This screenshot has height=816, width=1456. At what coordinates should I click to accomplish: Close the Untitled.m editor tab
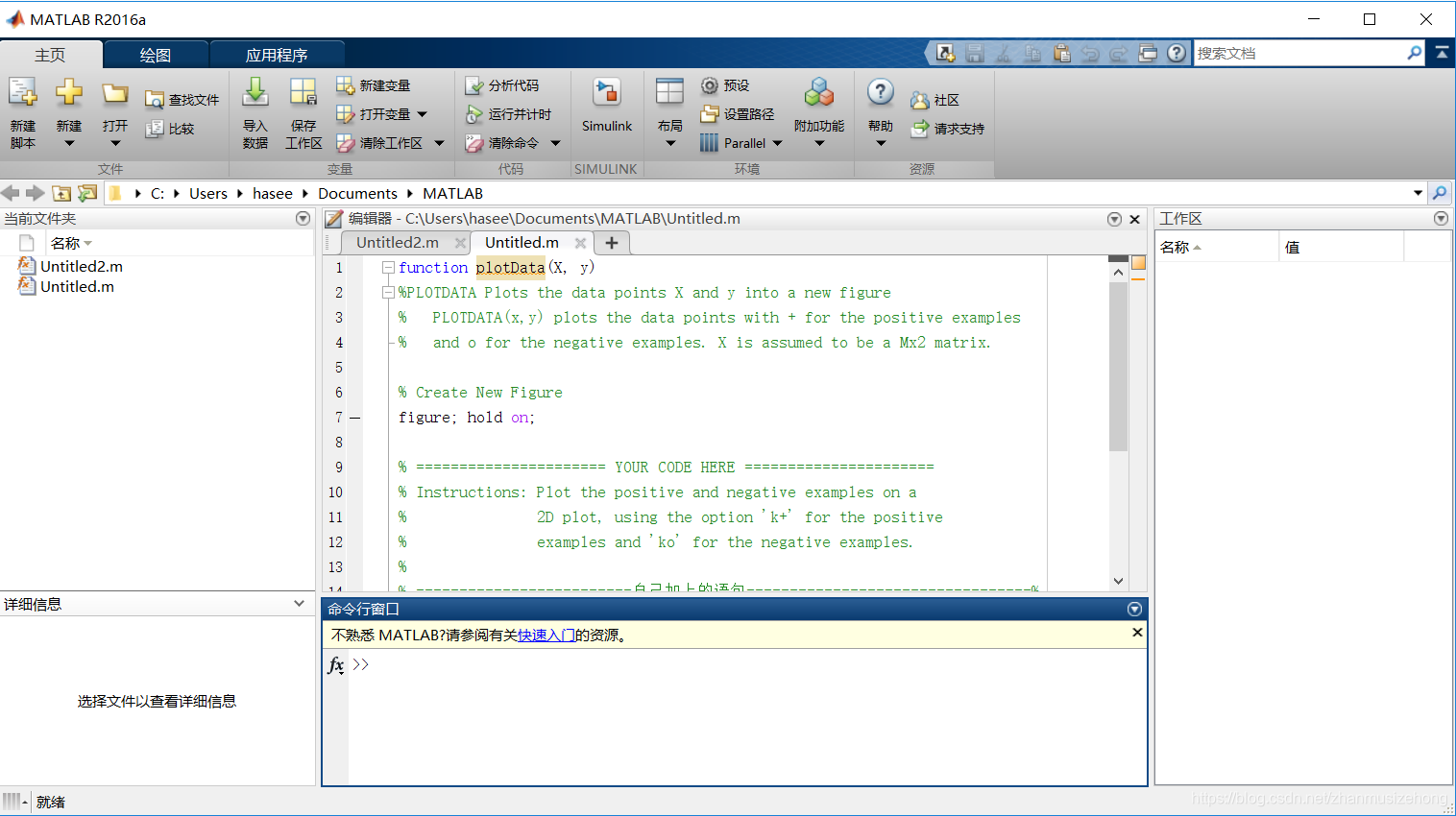tap(580, 243)
